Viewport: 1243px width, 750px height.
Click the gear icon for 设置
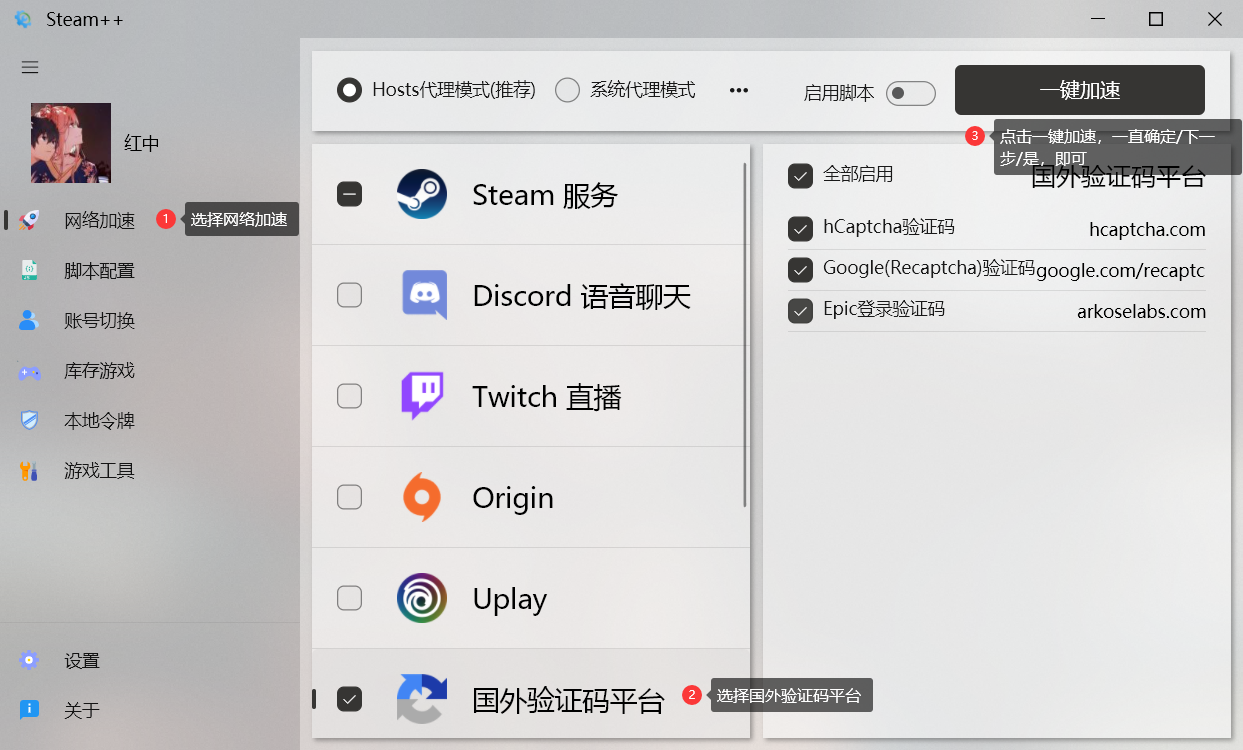pos(29,660)
